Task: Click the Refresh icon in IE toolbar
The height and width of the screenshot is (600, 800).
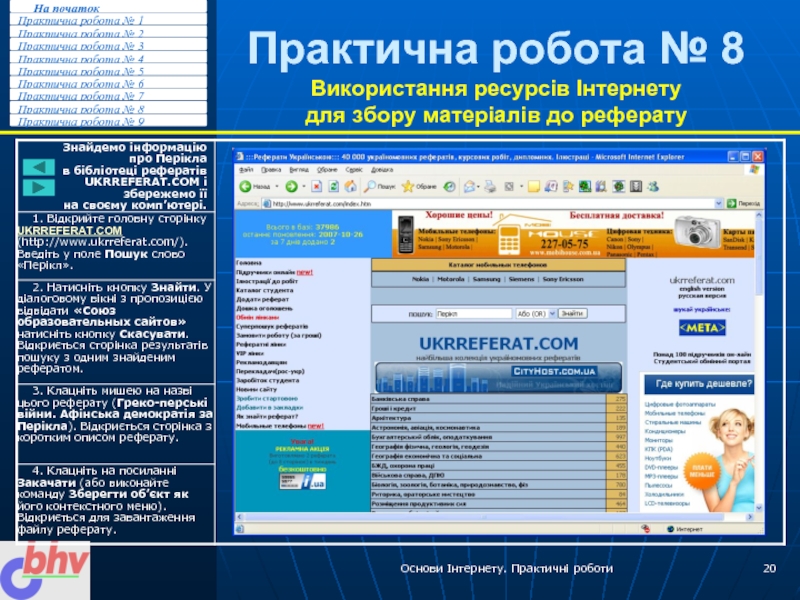Action: click(x=334, y=187)
